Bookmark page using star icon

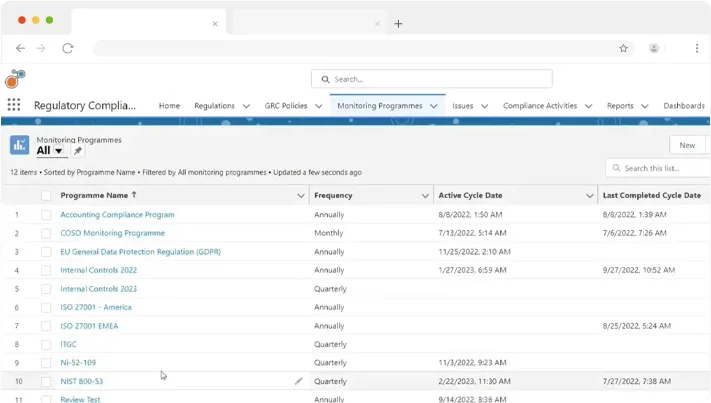[x=623, y=48]
